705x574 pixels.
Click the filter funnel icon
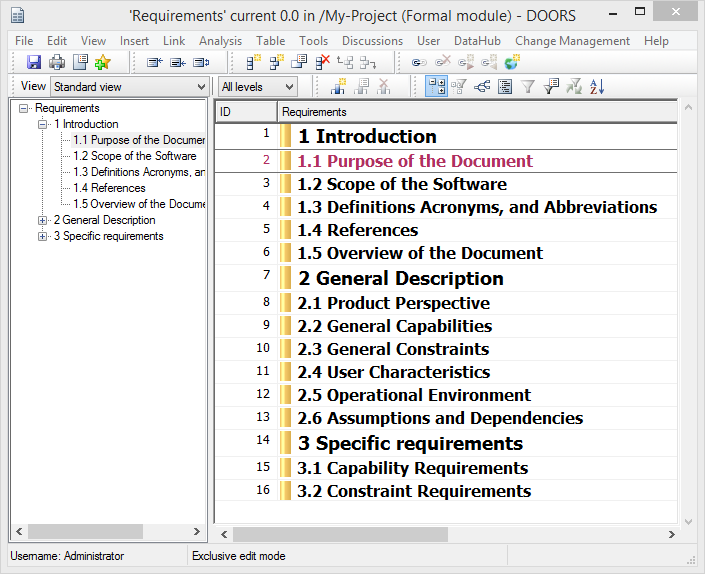528,87
